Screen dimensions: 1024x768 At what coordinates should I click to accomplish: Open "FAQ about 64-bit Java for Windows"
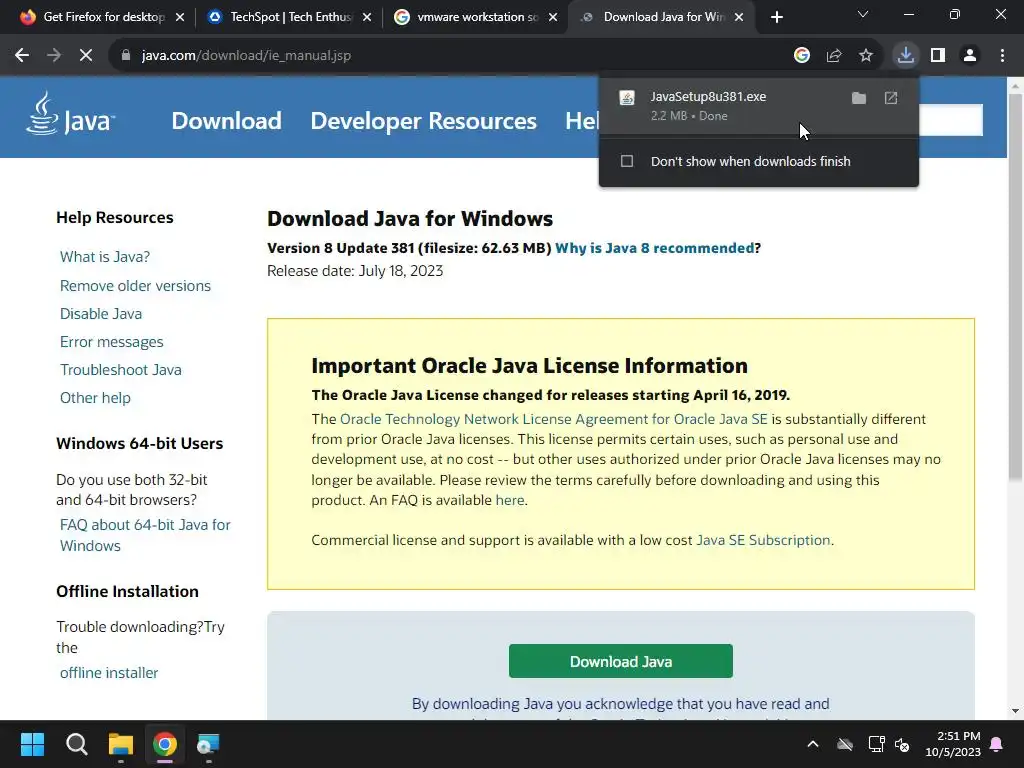[145, 535]
